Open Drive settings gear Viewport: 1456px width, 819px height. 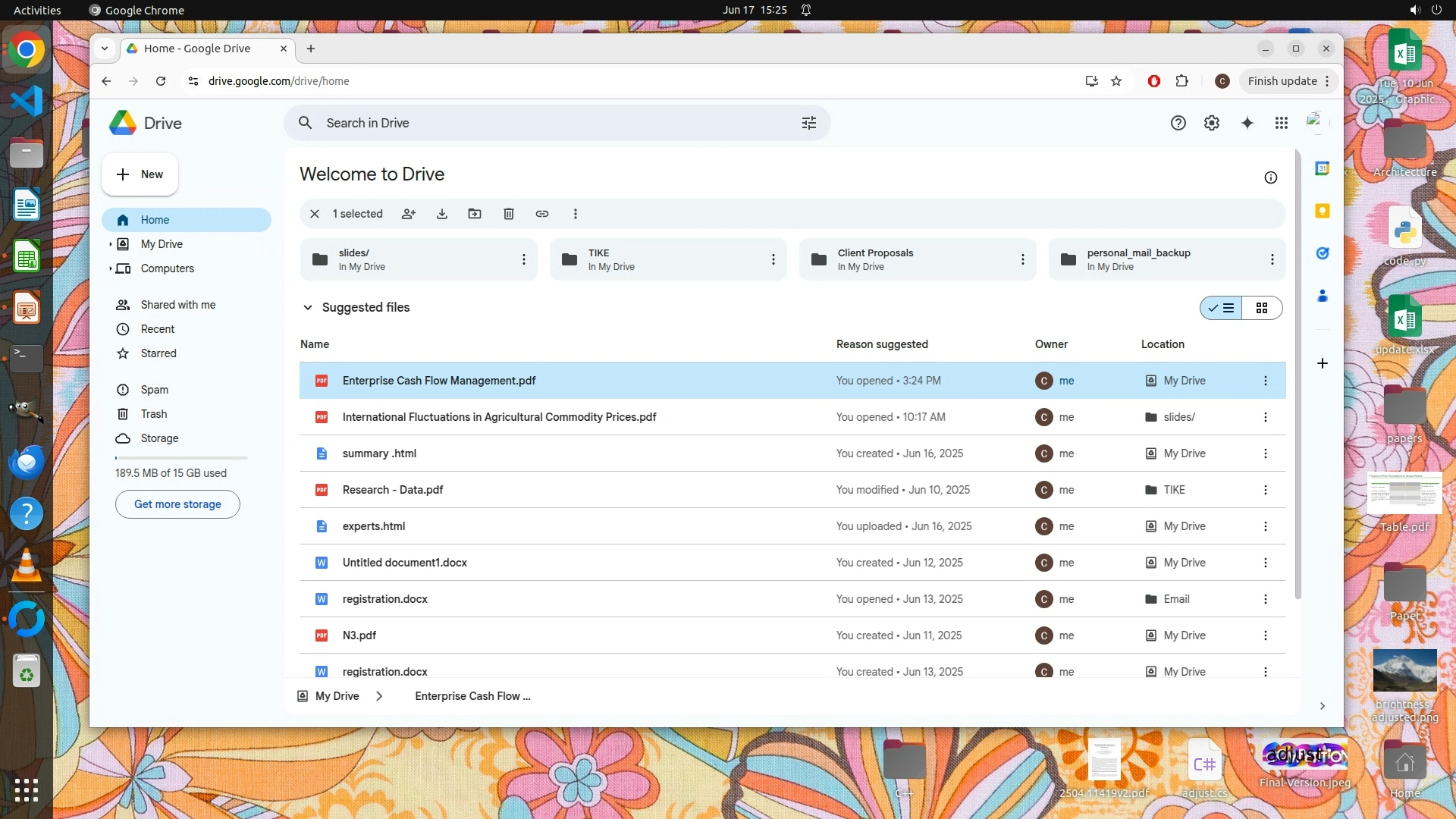tap(1212, 123)
